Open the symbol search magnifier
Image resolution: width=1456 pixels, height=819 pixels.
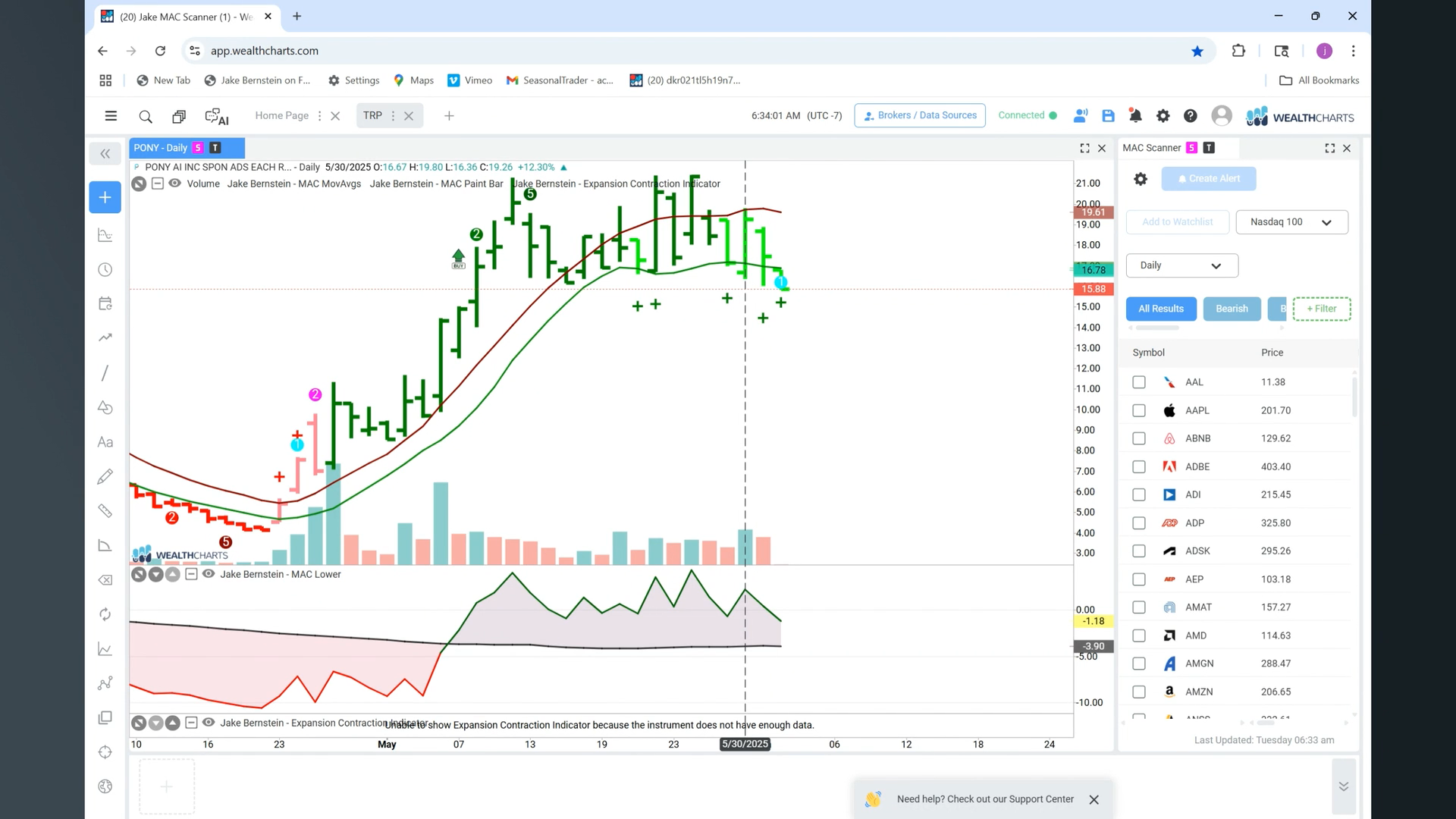(146, 116)
